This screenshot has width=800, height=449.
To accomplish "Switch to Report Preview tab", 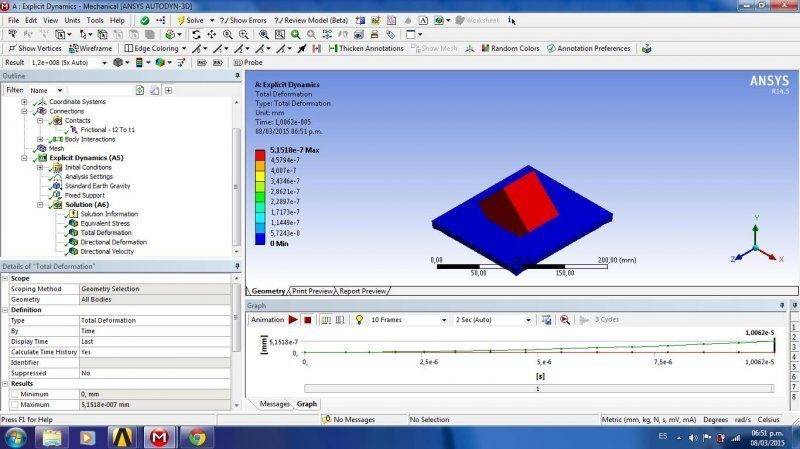I will [363, 291].
